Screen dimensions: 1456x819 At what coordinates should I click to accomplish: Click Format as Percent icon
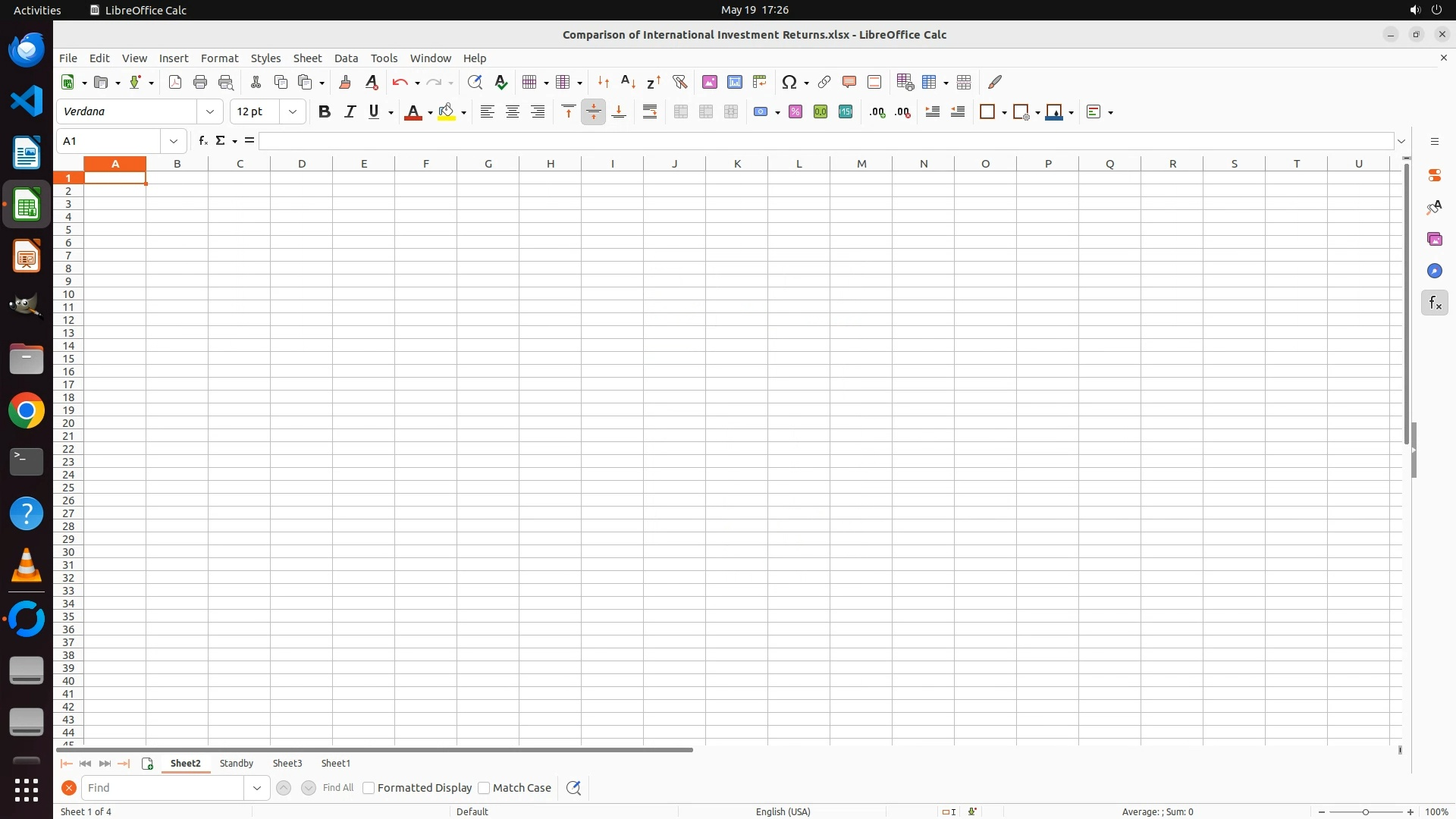(795, 112)
